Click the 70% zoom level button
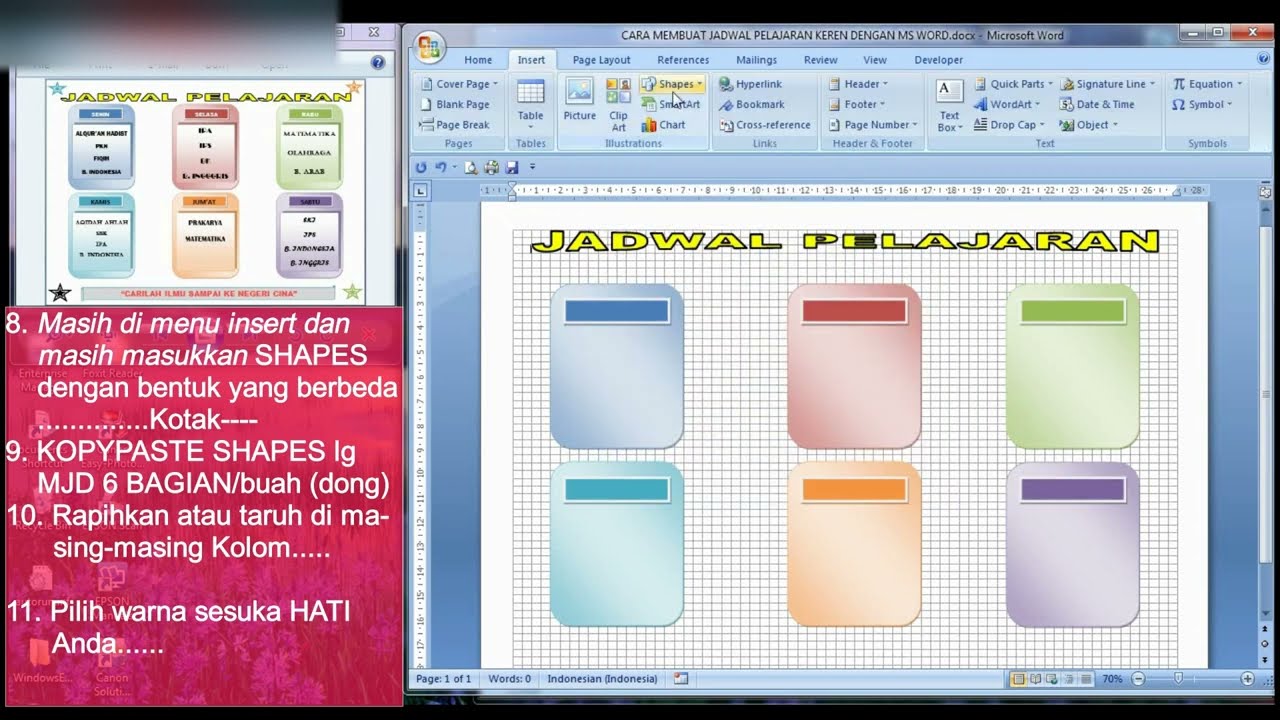1280x720 pixels. click(1111, 679)
